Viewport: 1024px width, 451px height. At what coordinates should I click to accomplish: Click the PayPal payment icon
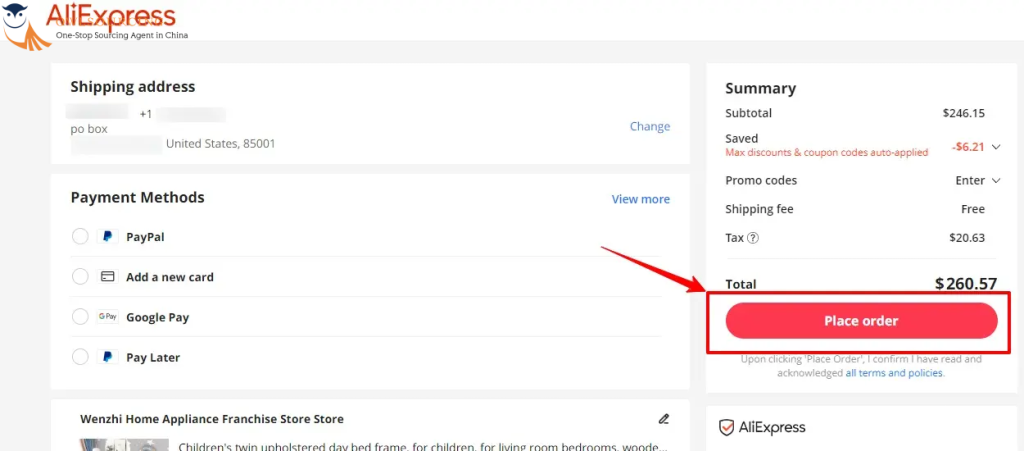pyautogui.click(x=107, y=237)
